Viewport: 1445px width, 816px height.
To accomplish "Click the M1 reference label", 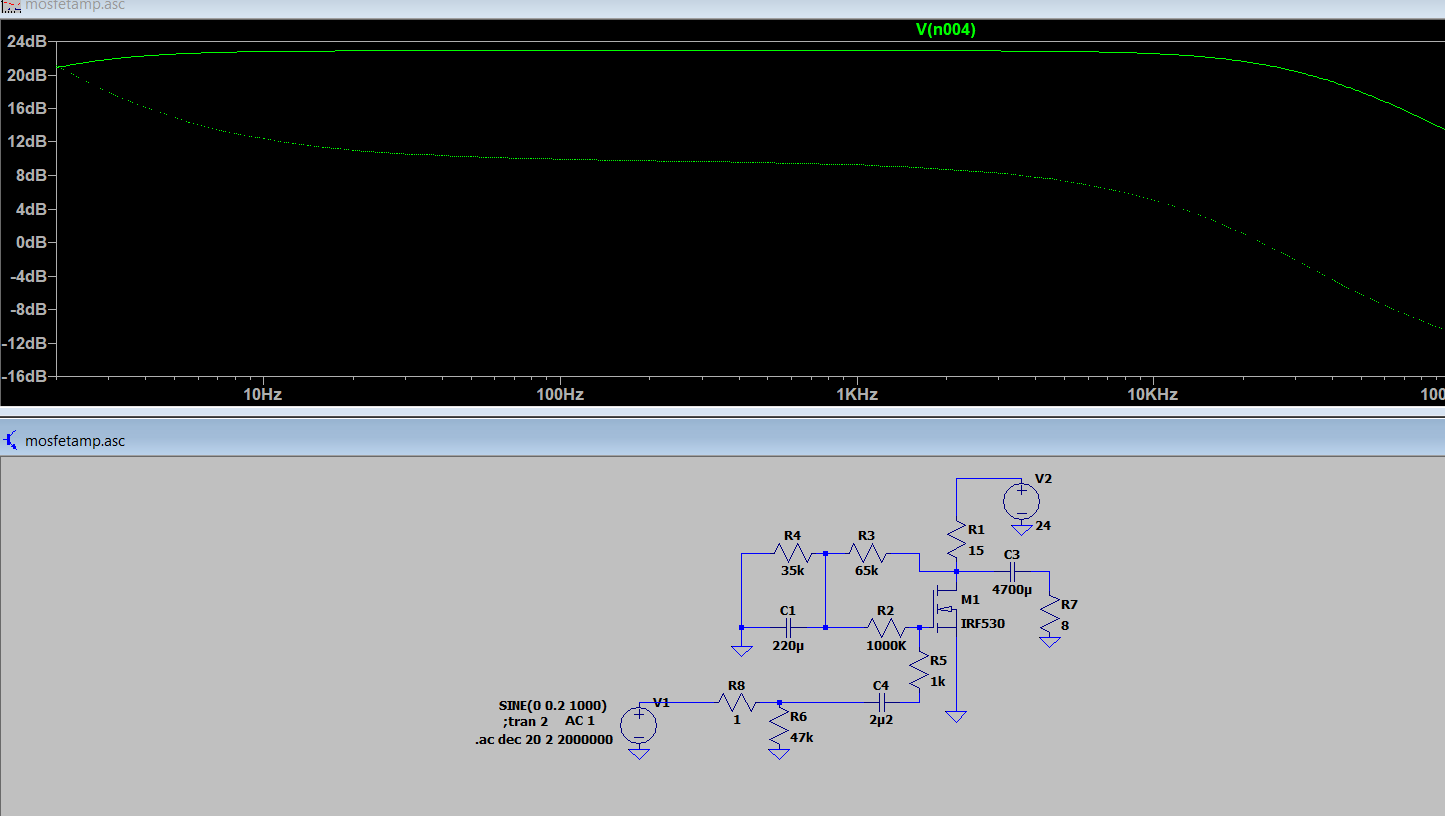I will tap(971, 600).
